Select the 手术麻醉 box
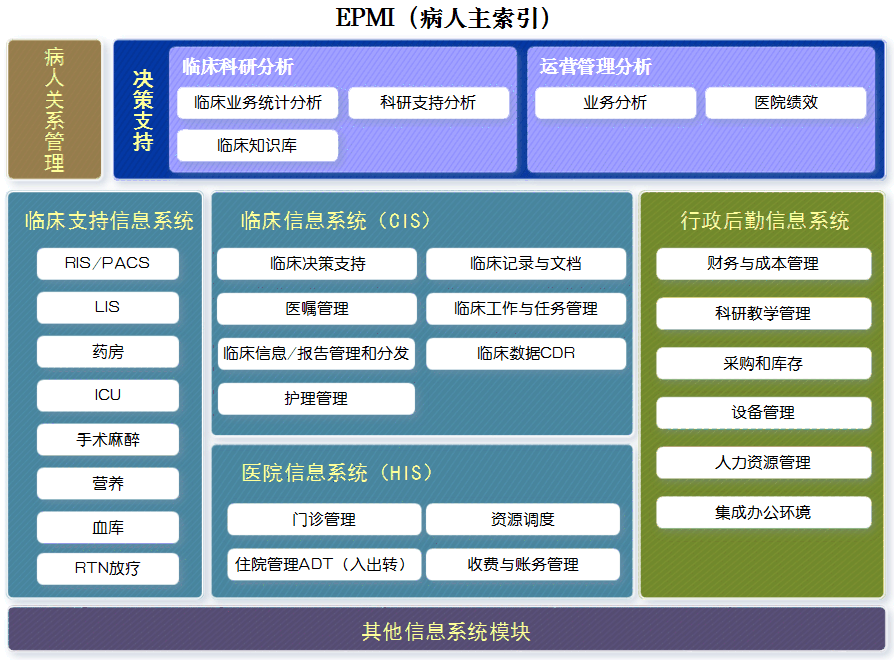The image size is (894, 660). pos(108,439)
